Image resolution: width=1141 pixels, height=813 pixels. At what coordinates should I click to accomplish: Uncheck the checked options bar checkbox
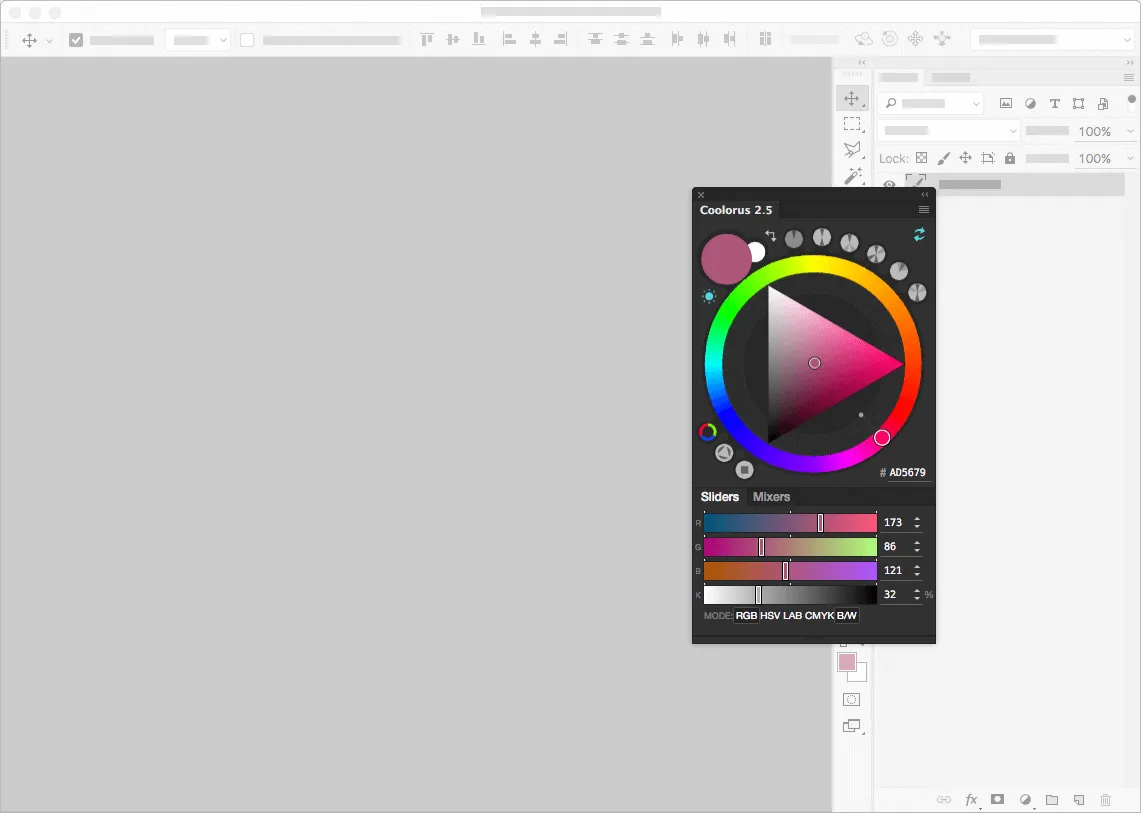(76, 40)
